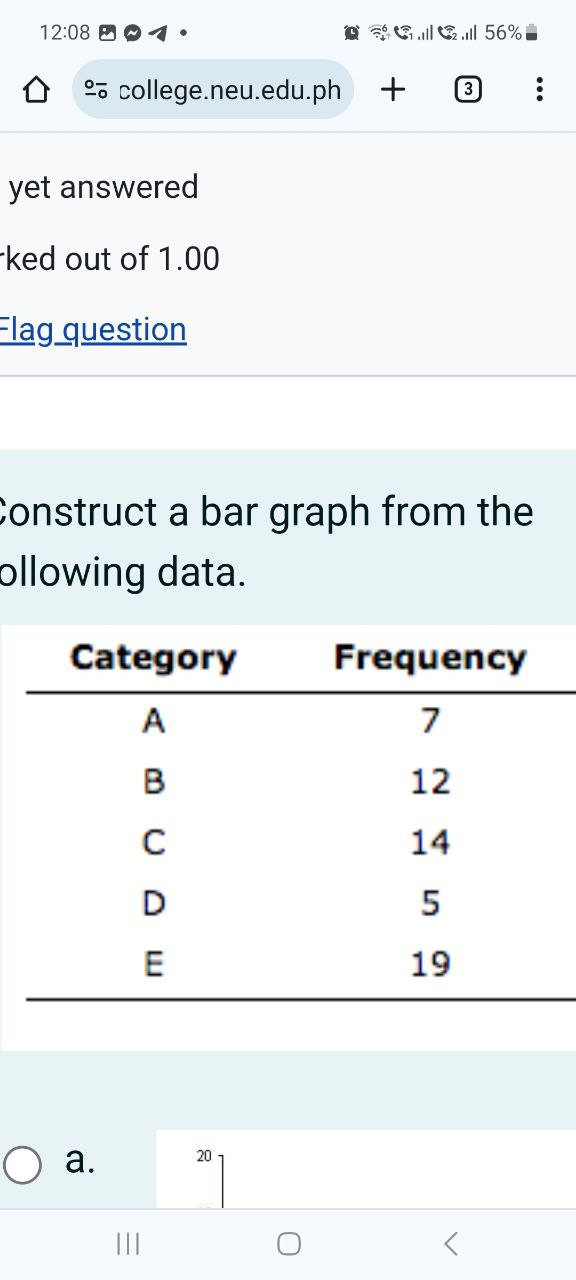Tap the home button in the navigation bar

pos(288,1244)
